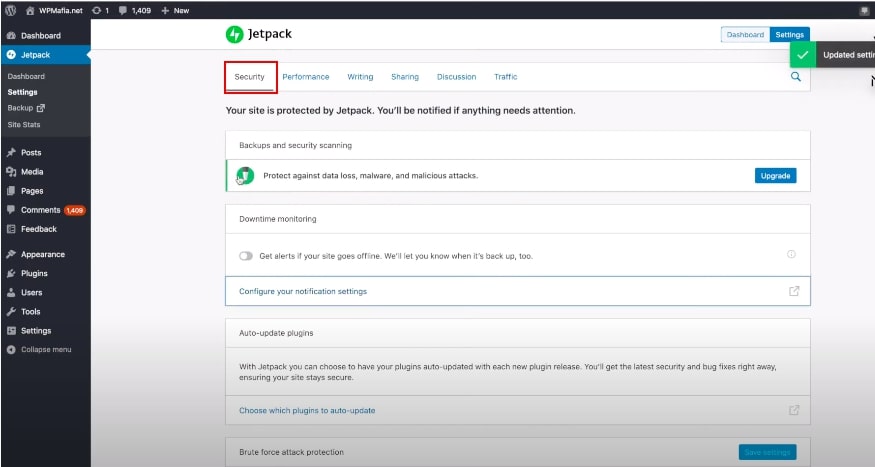Switch to the Performance tab

click(306, 77)
